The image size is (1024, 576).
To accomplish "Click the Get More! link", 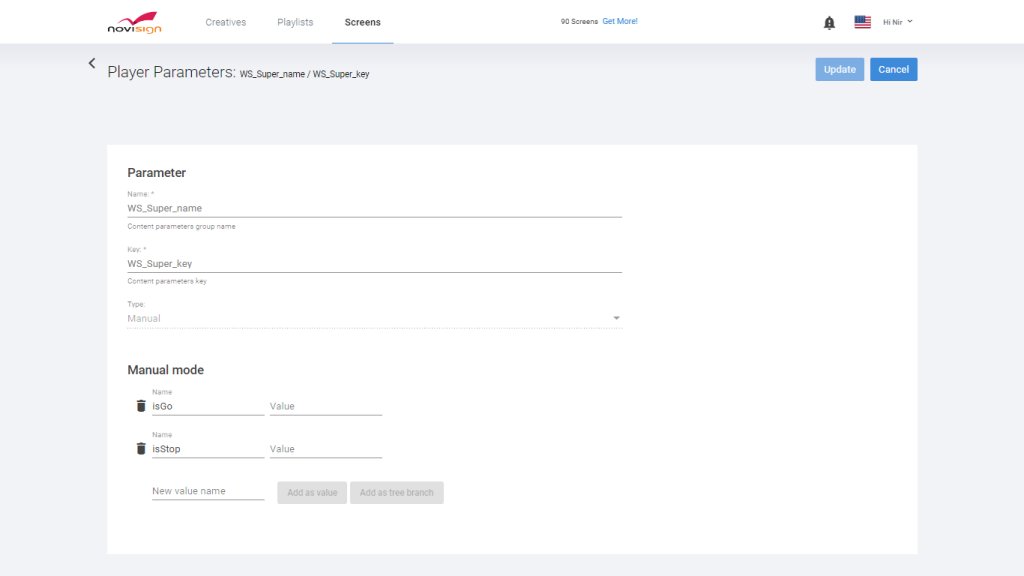I will tap(620, 21).
